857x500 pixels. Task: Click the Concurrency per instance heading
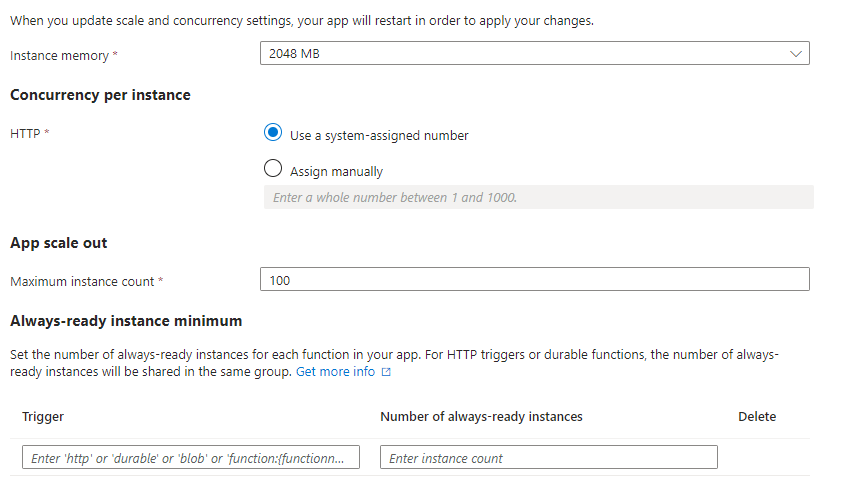coord(100,95)
